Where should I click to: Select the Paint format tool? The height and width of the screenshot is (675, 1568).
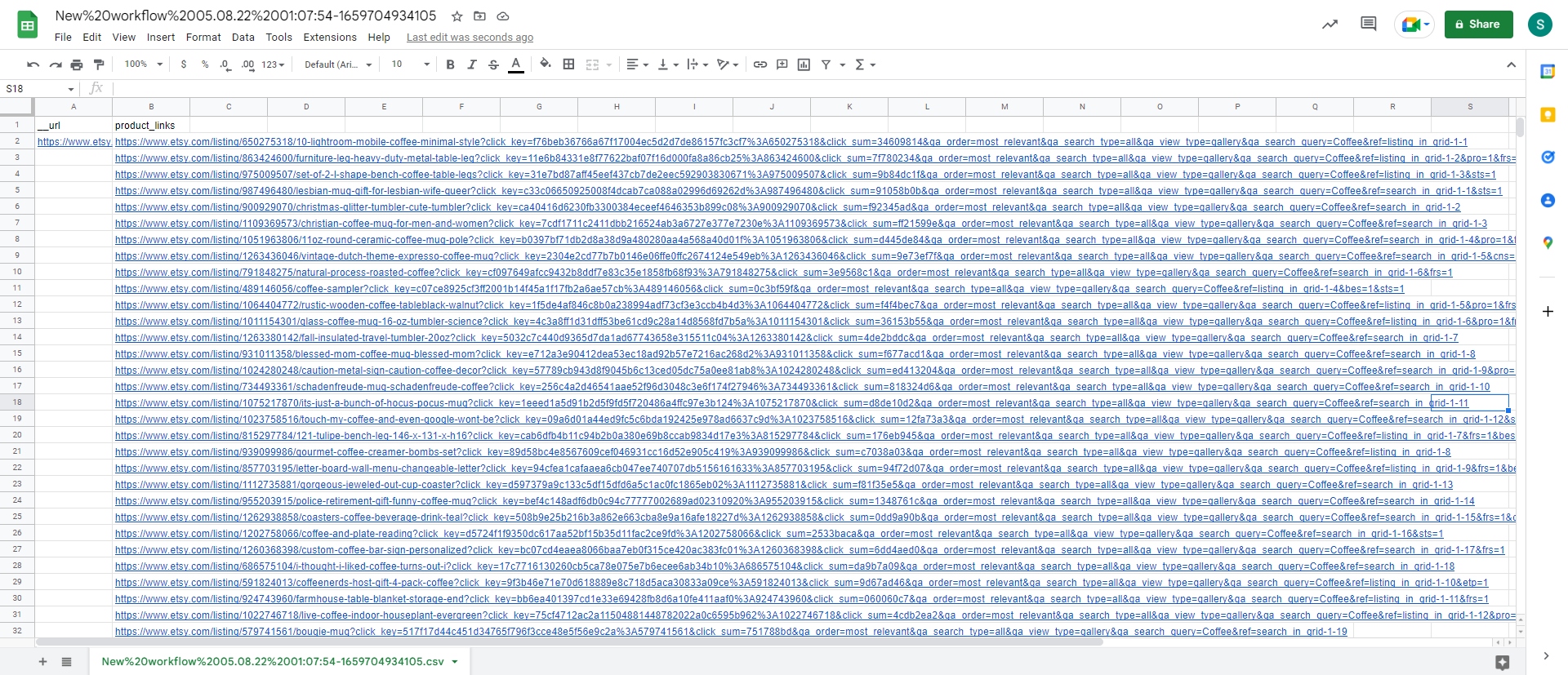tap(99, 64)
